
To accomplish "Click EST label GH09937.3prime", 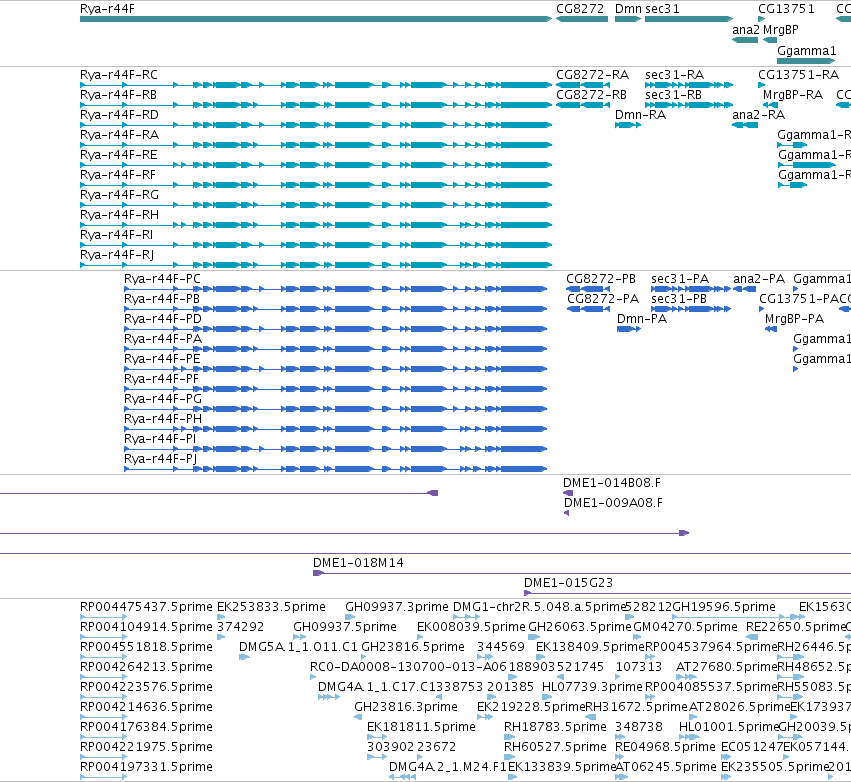I will [397, 607].
